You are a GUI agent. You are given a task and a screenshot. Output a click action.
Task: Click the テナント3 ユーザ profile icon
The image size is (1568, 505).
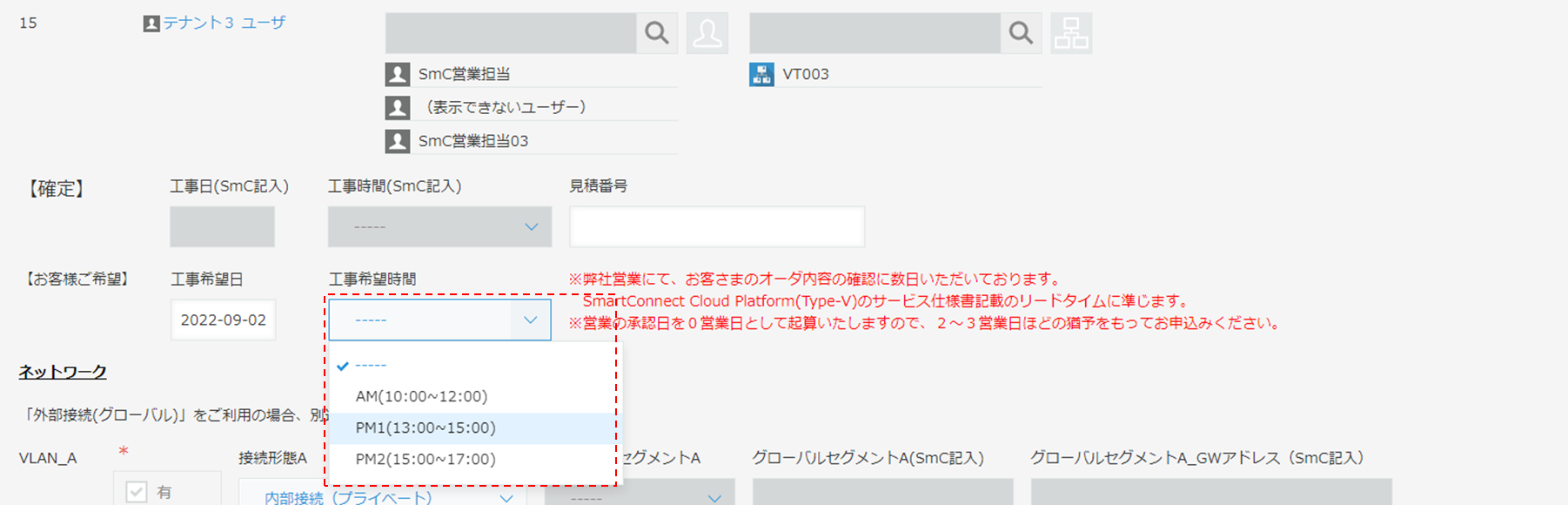click(151, 24)
